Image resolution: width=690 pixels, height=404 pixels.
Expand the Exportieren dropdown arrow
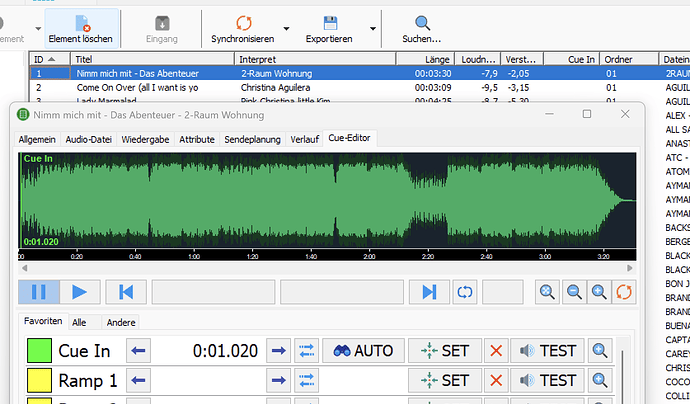[x=373, y=29]
